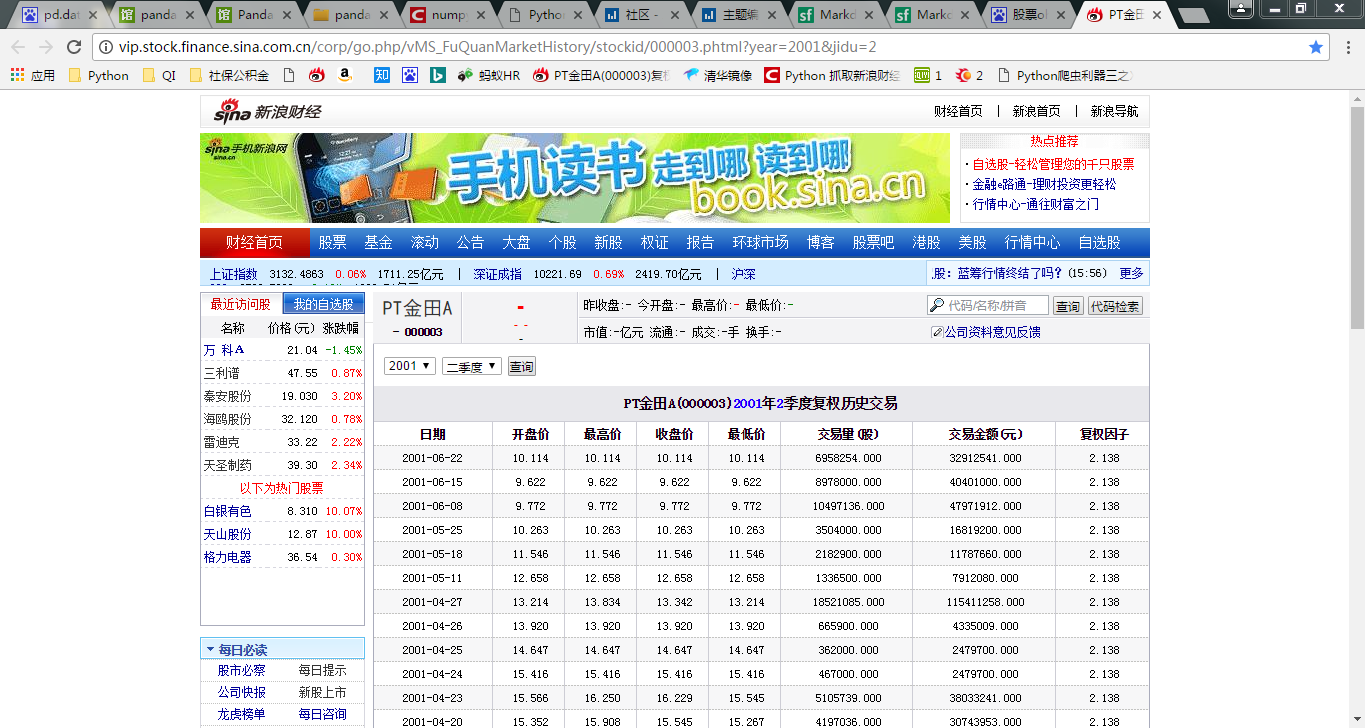Click the browser back arrow
The image size is (1365, 728).
19,47
